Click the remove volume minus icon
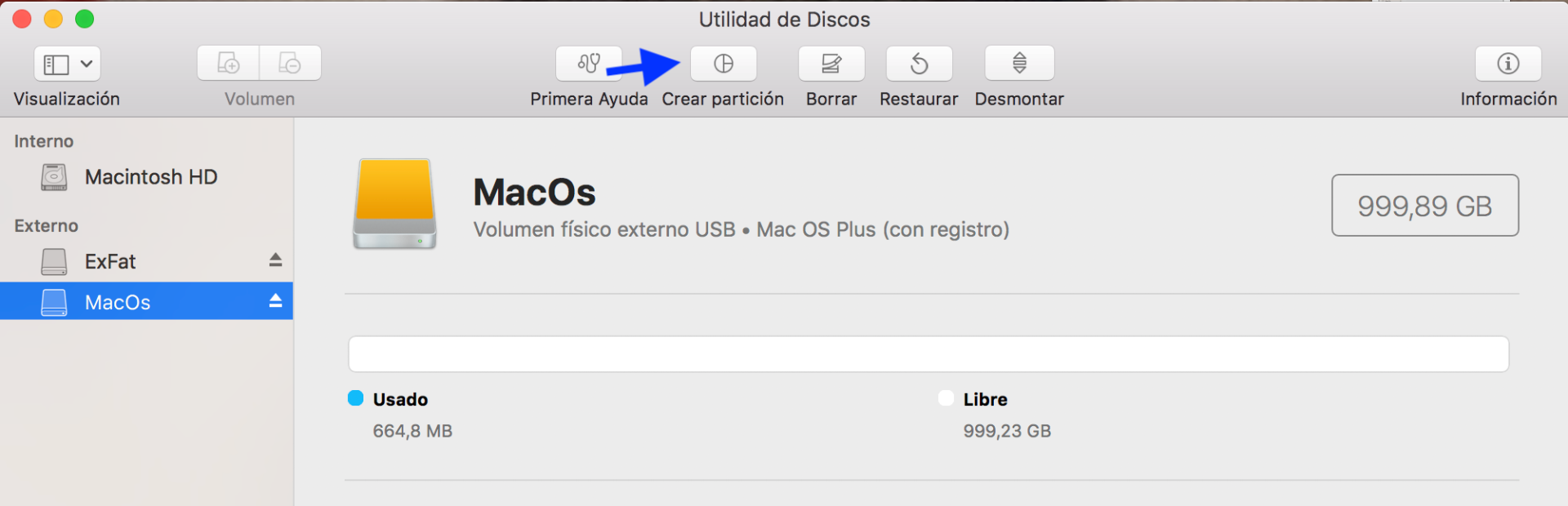The image size is (1568, 506). tap(290, 64)
